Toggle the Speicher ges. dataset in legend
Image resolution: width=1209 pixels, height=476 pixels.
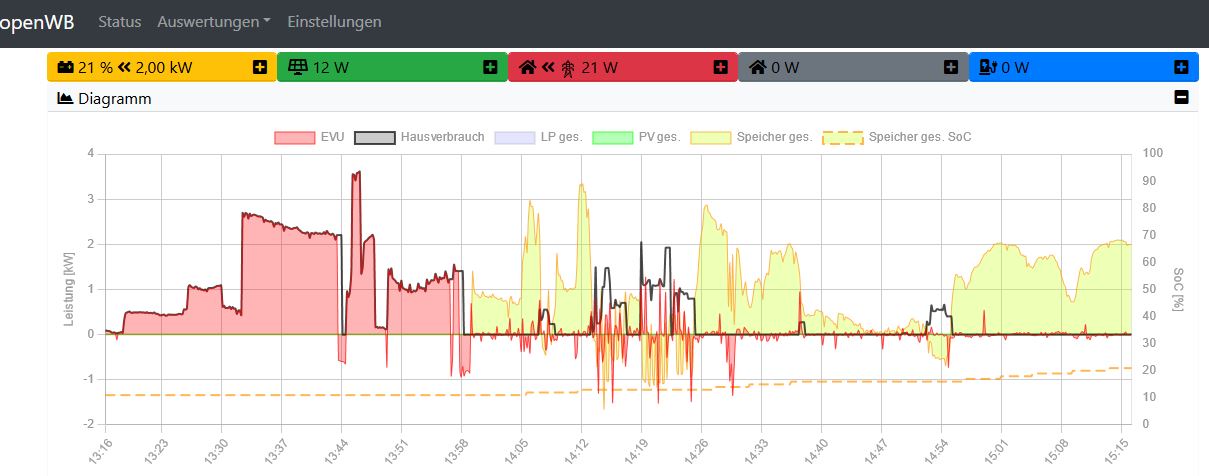coord(750,137)
